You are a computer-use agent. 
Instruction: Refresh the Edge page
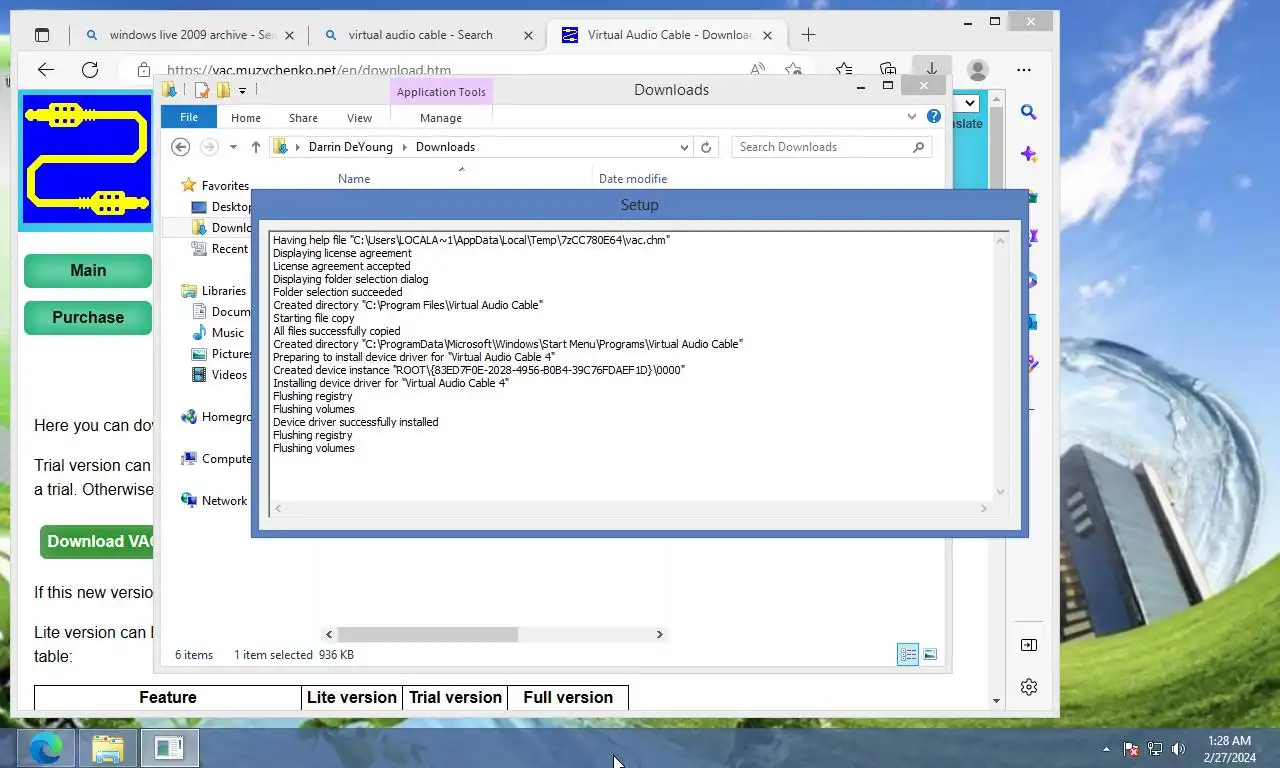tap(90, 70)
